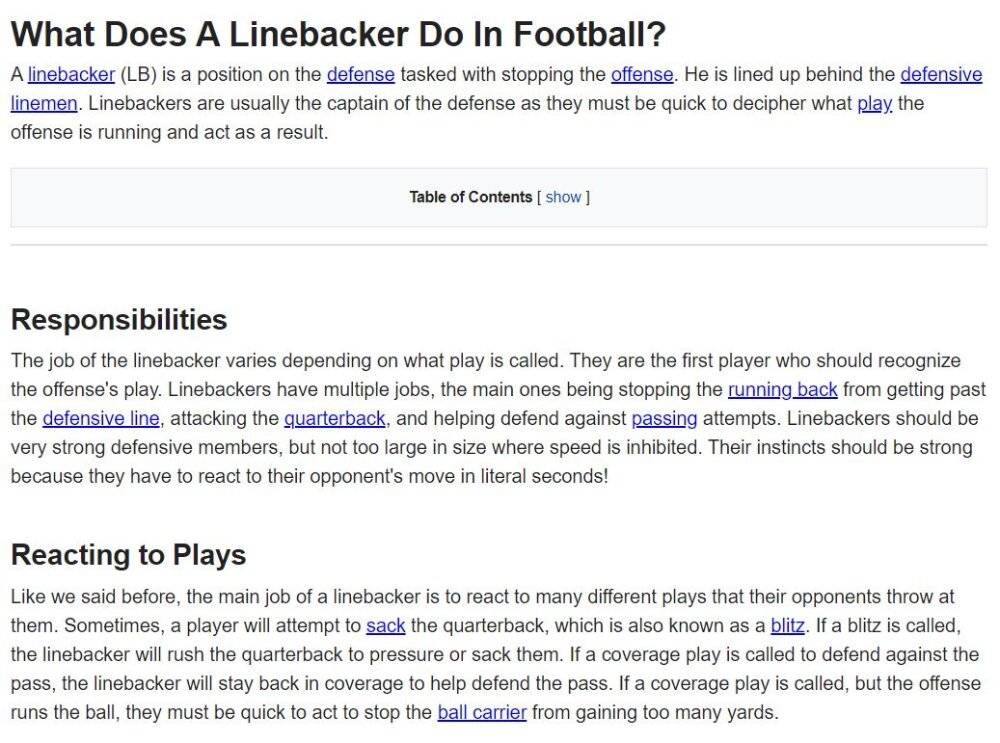Click the 'passing' link
The height and width of the screenshot is (743, 1000).
664,418
